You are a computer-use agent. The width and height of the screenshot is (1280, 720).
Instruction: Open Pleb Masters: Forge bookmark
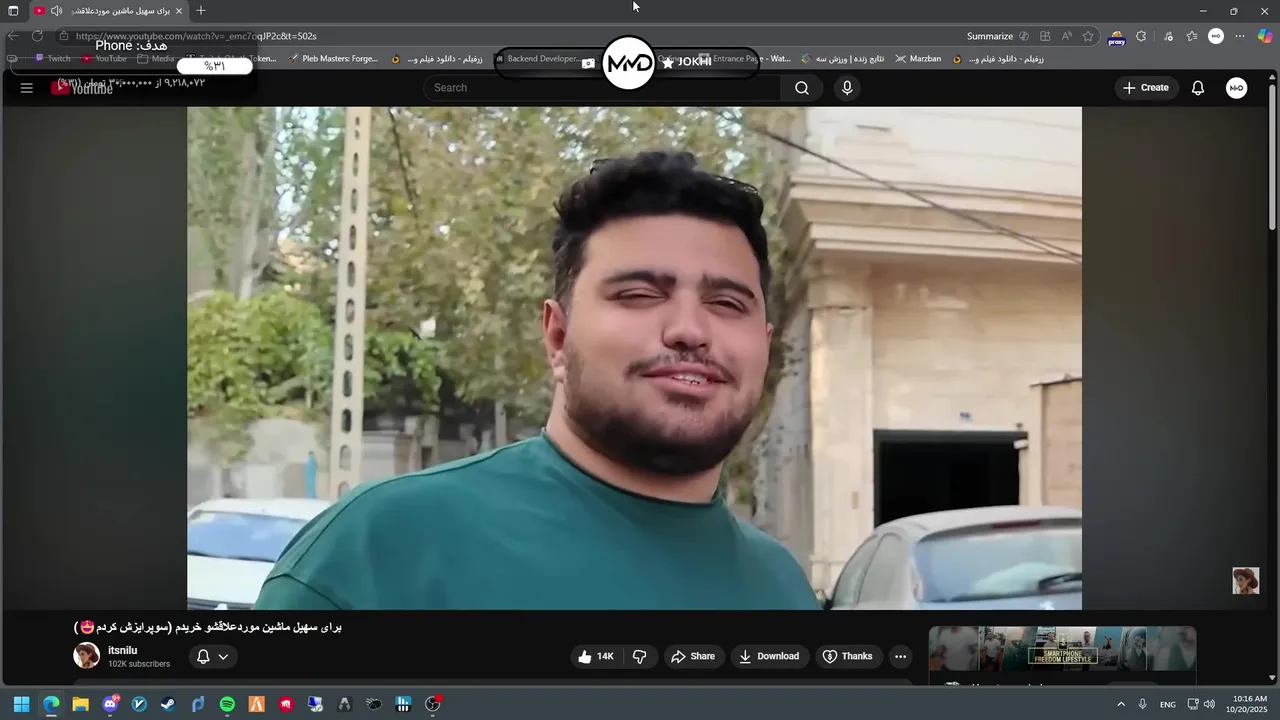pos(333,59)
